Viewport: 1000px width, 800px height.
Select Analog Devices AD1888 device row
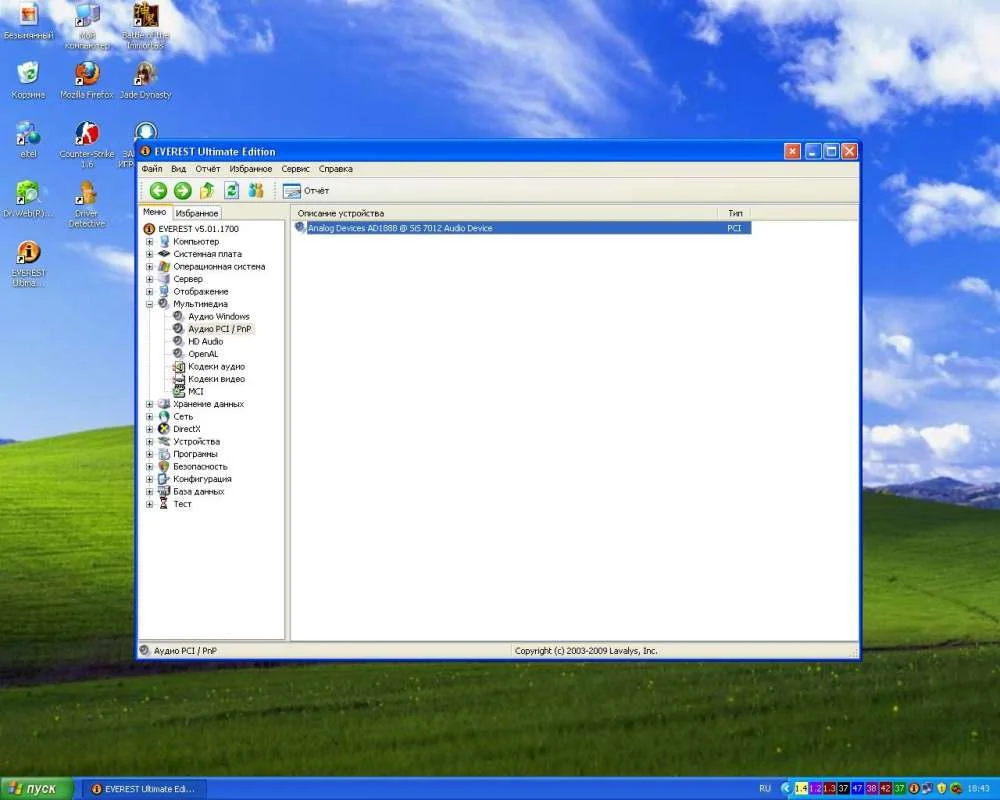point(522,228)
